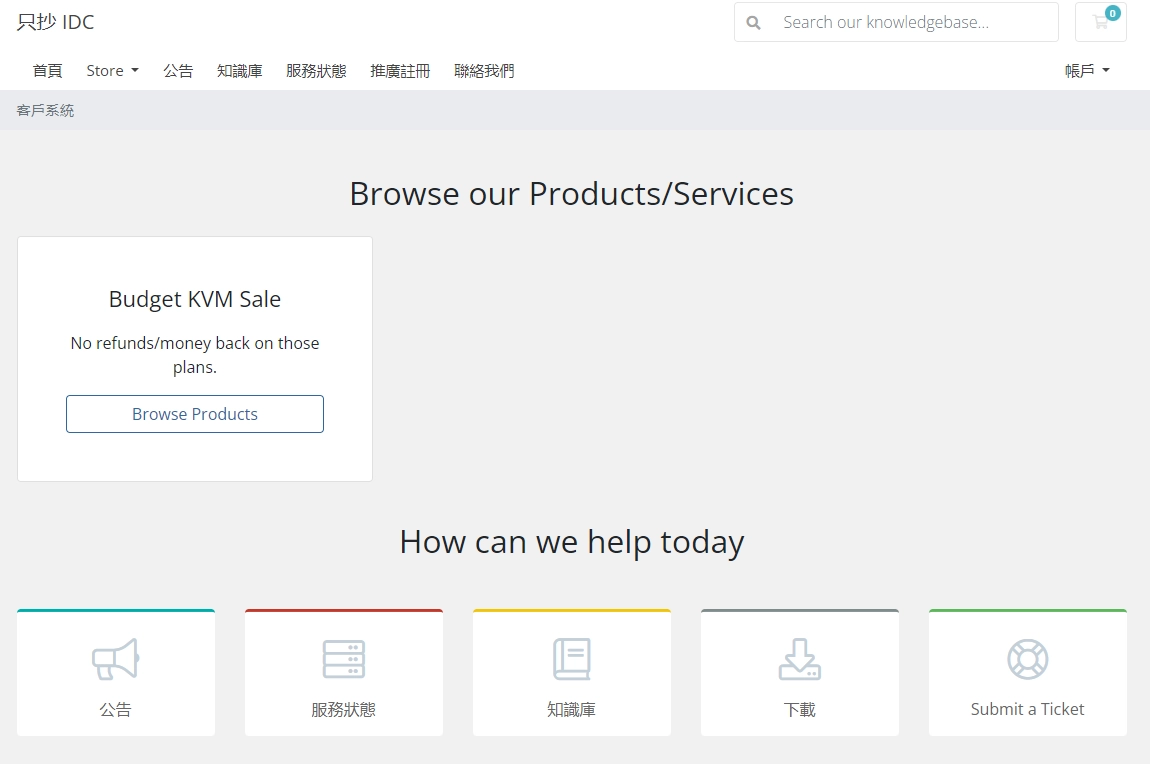Click the shopping cart icon
Image resolution: width=1150 pixels, height=764 pixels.
(1099, 23)
